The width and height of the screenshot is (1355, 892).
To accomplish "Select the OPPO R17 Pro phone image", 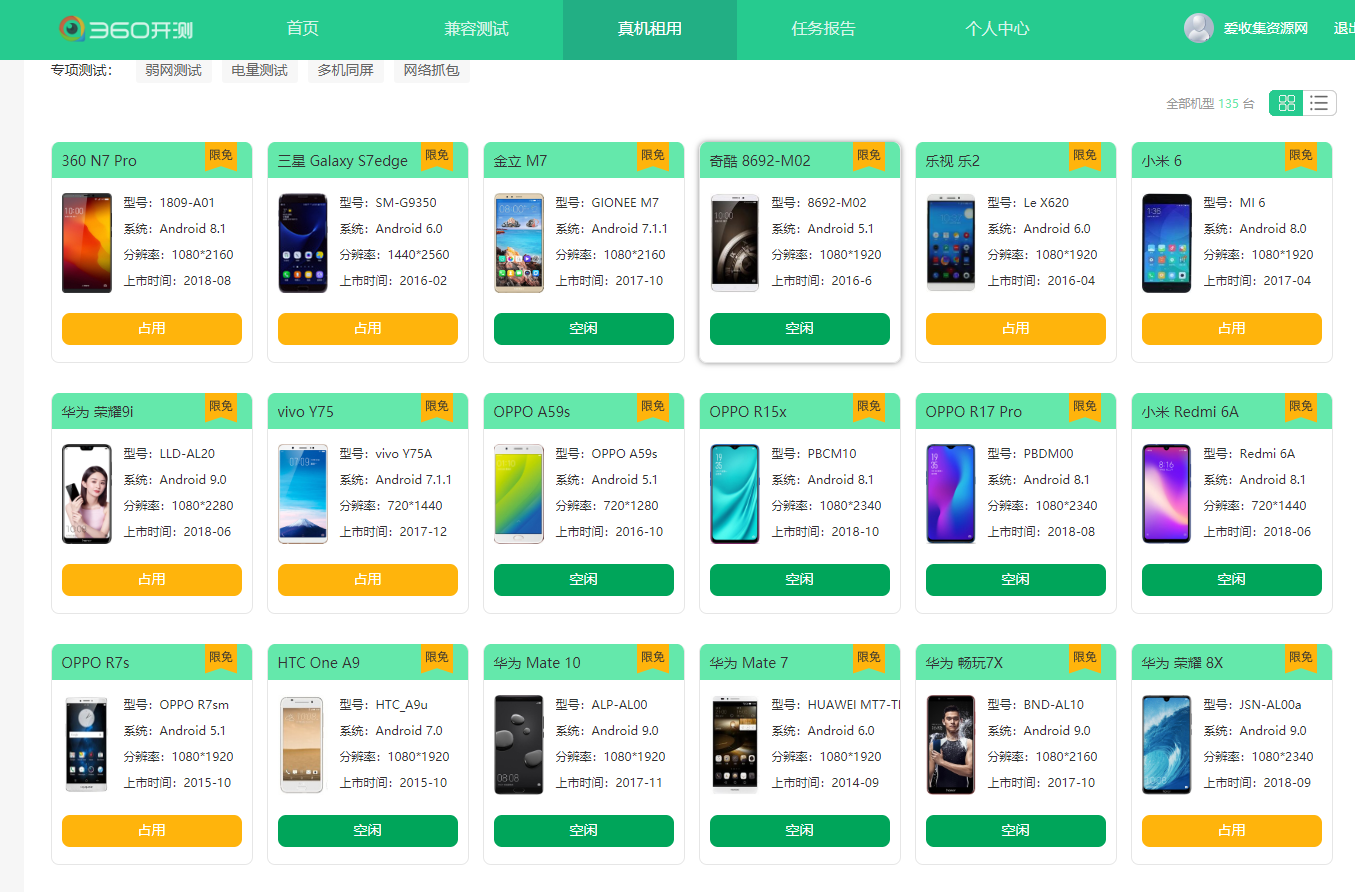I will [951, 494].
